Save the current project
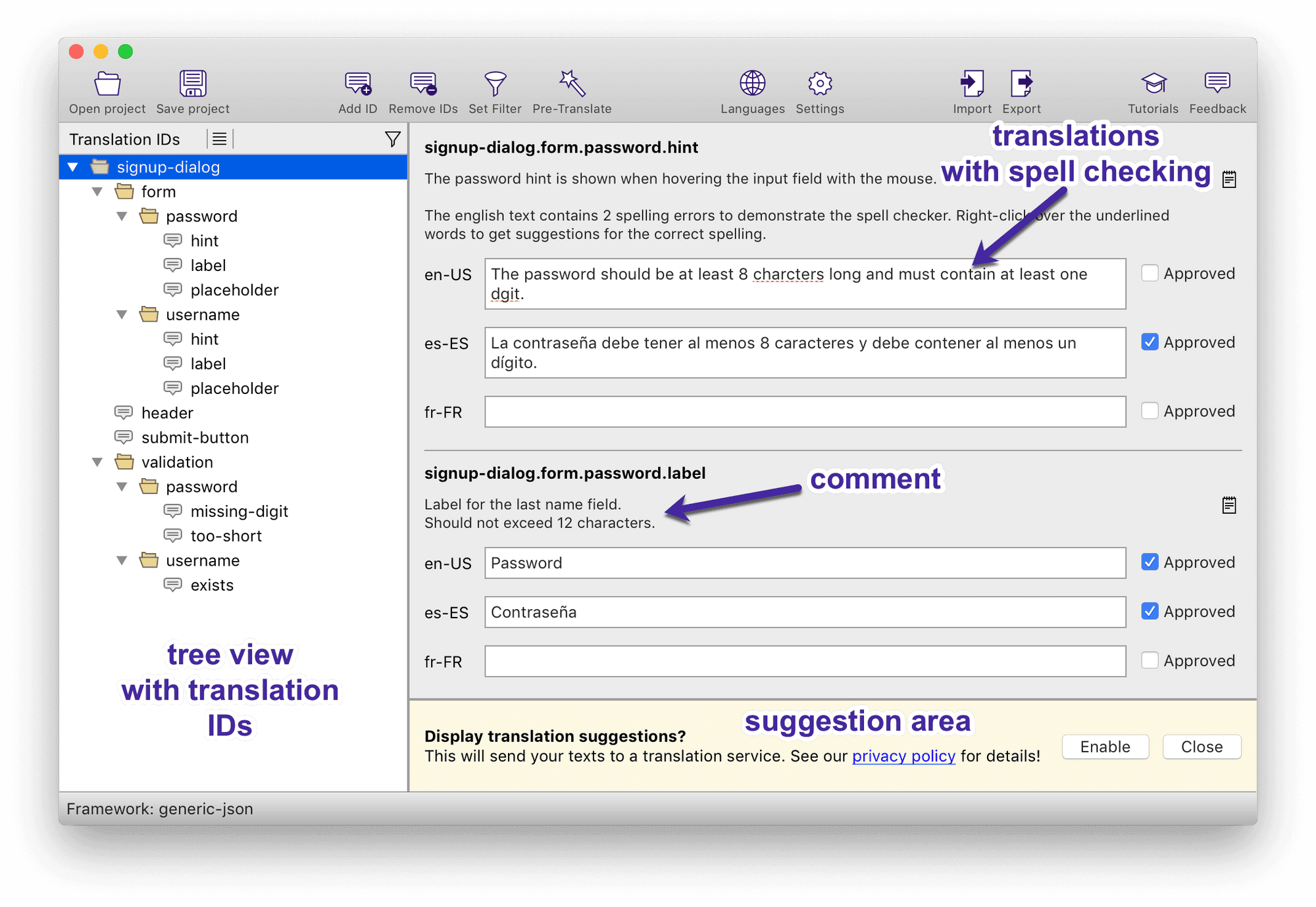The height and width of the screenshot is (907, 1316). (x=191, y=89)
